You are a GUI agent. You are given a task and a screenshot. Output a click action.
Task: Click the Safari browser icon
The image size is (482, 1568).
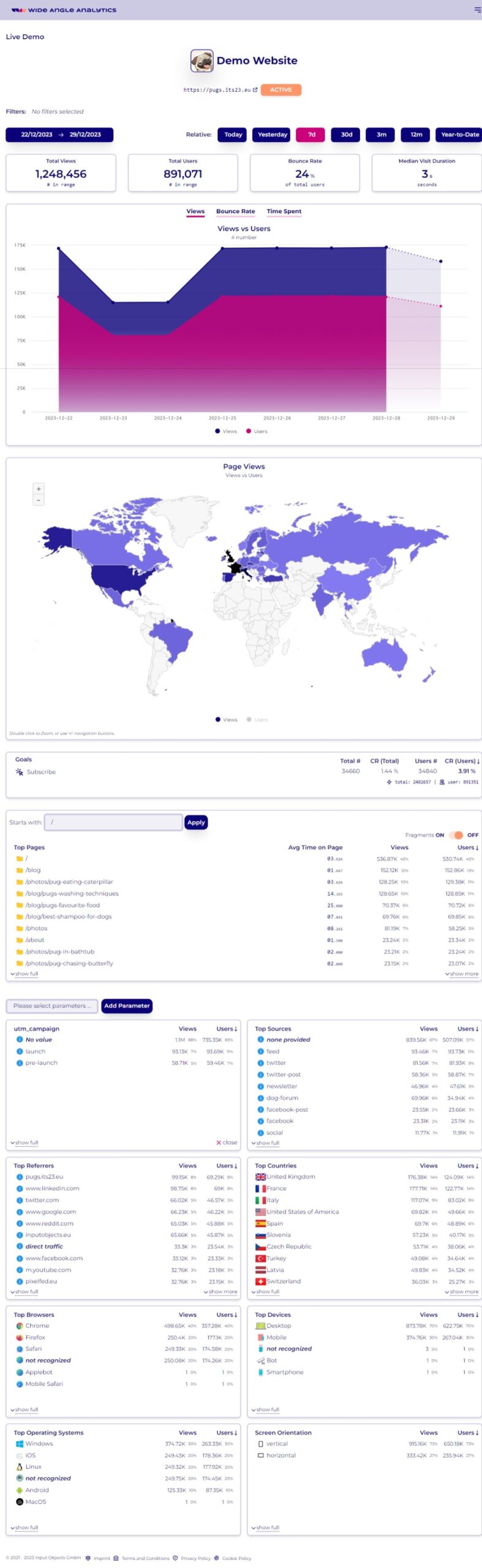point(20,1349)
